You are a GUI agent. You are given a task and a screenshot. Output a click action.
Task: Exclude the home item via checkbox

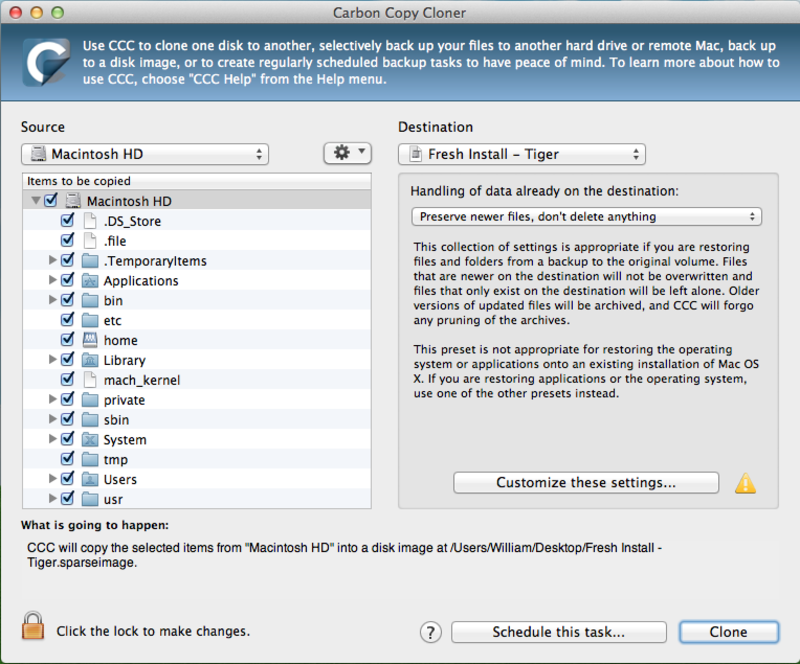coord(67,339)
